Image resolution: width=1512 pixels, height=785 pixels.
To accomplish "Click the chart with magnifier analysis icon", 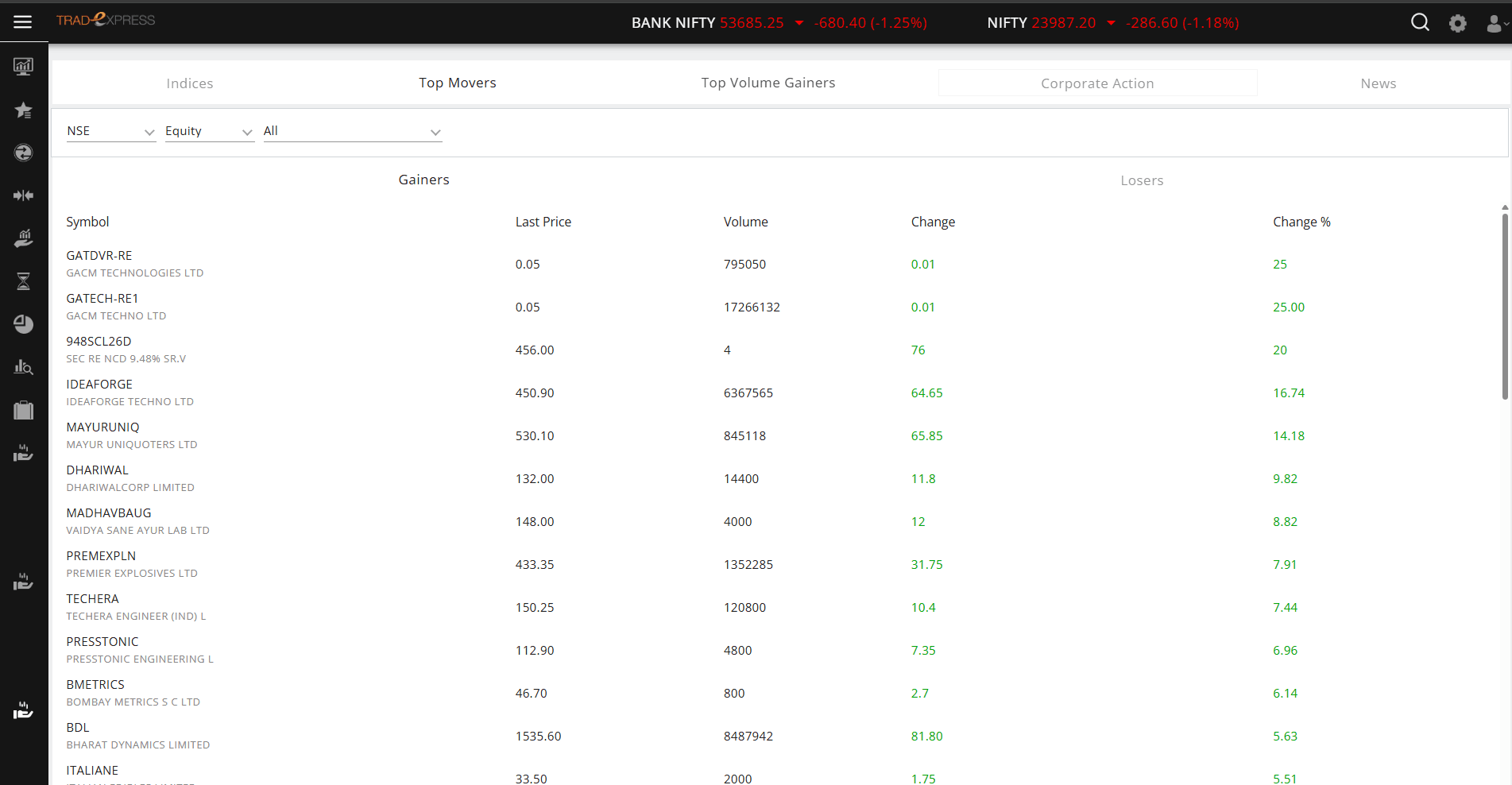I will 23,367.
